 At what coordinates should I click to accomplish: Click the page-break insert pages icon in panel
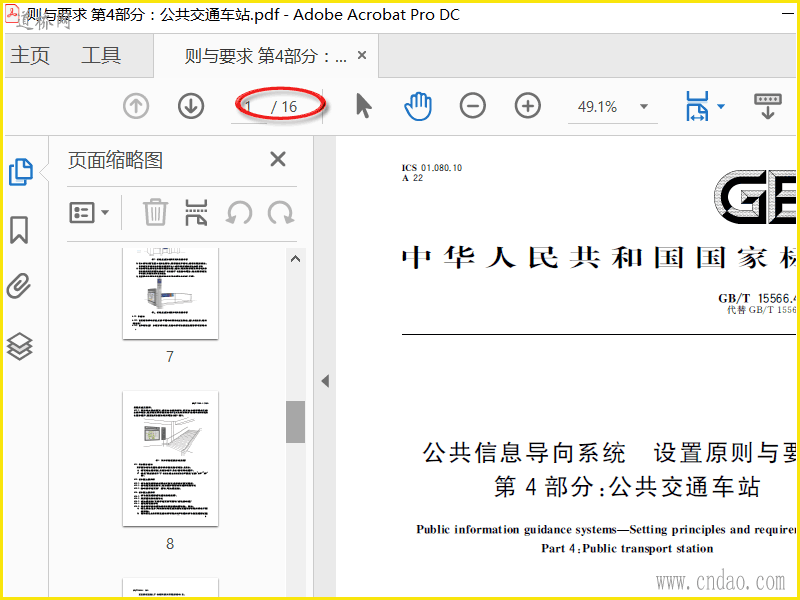[x=196, y=213]
